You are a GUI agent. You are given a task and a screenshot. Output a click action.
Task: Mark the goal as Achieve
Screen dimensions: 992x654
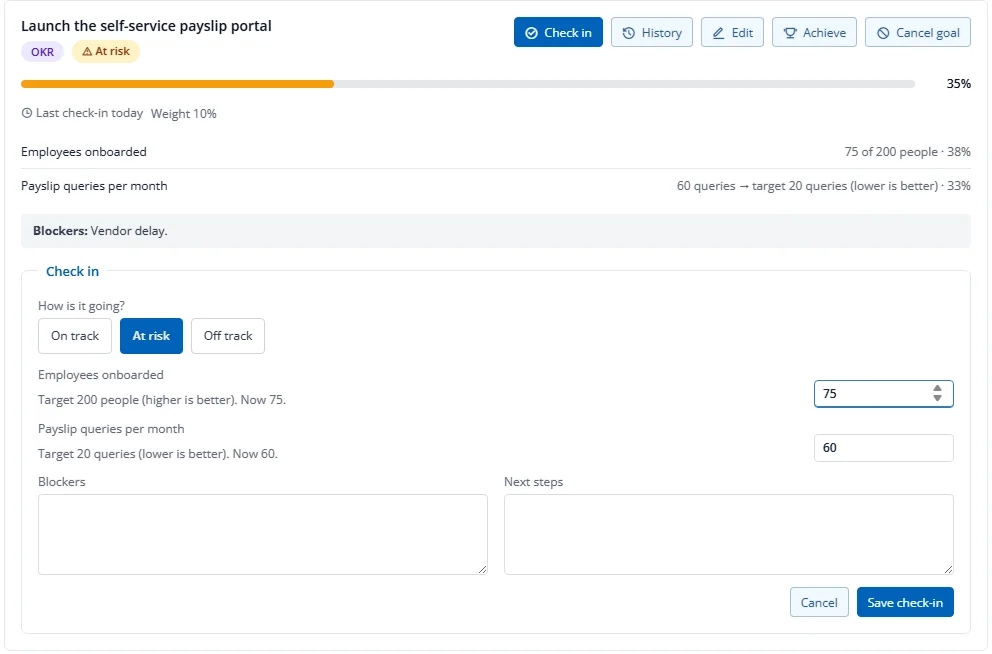pyautogui.click(x=814, y=32)
